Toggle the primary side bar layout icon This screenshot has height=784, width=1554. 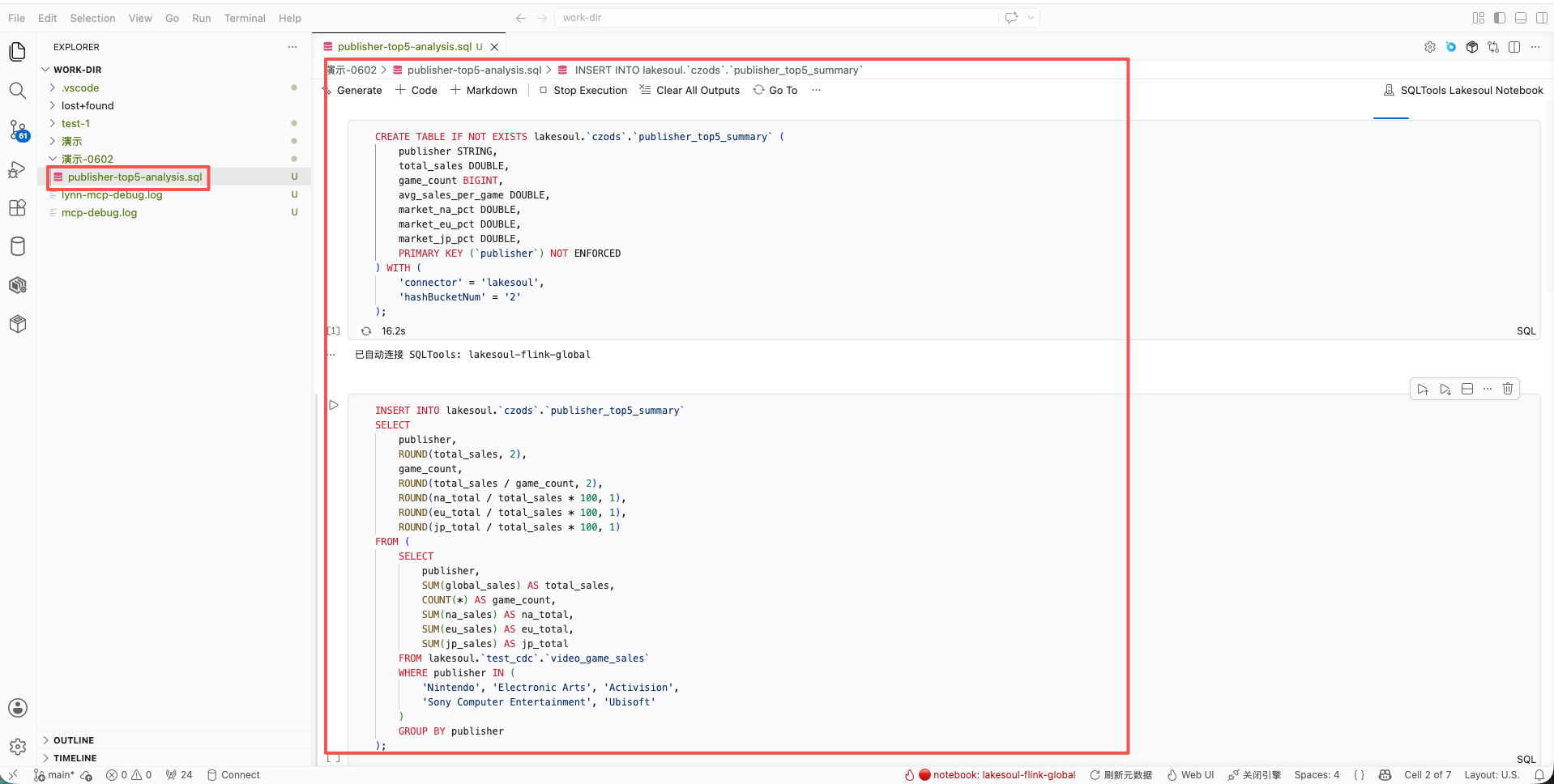(1500, 18)
